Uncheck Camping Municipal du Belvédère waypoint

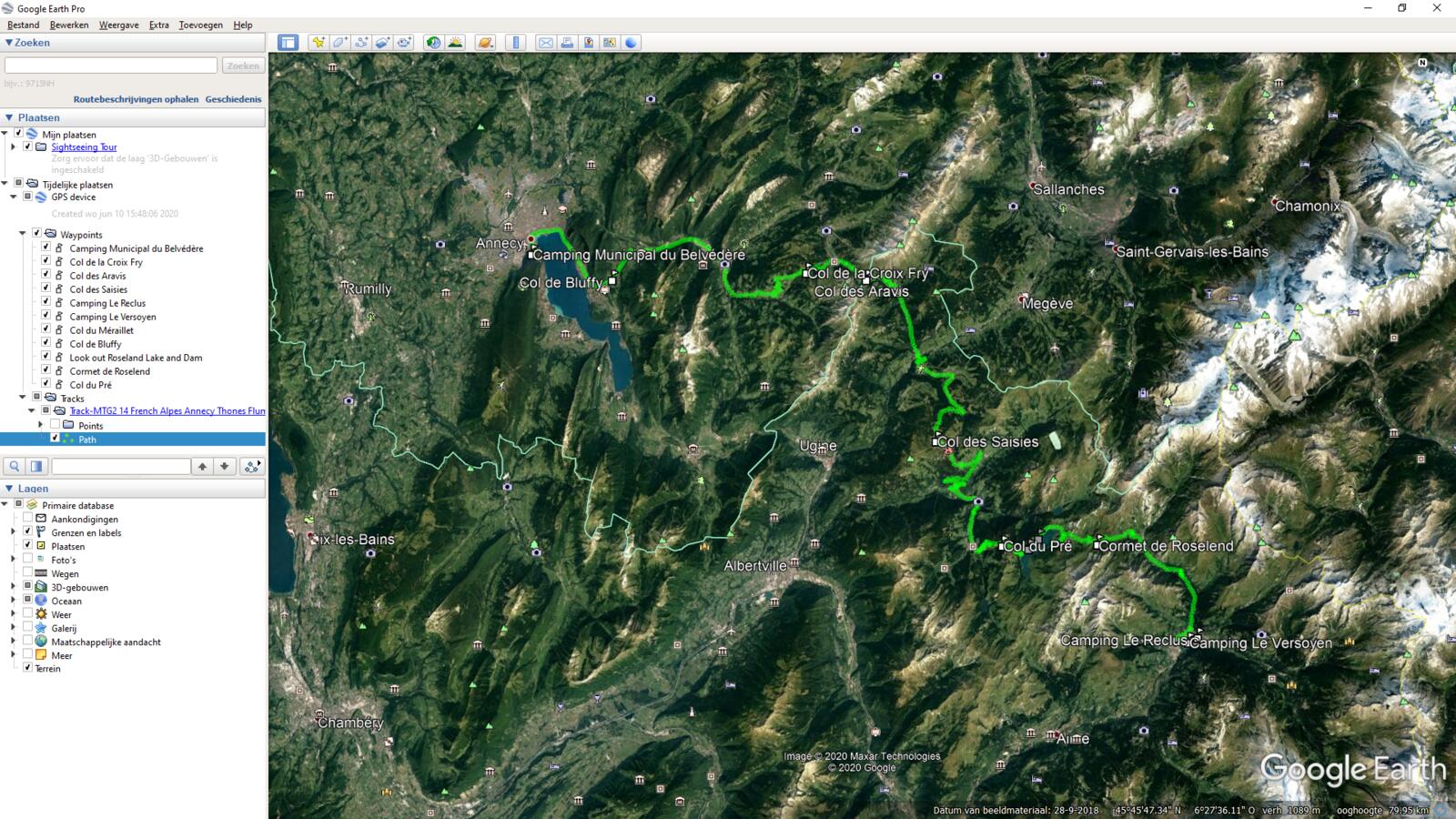click(45, 248)
